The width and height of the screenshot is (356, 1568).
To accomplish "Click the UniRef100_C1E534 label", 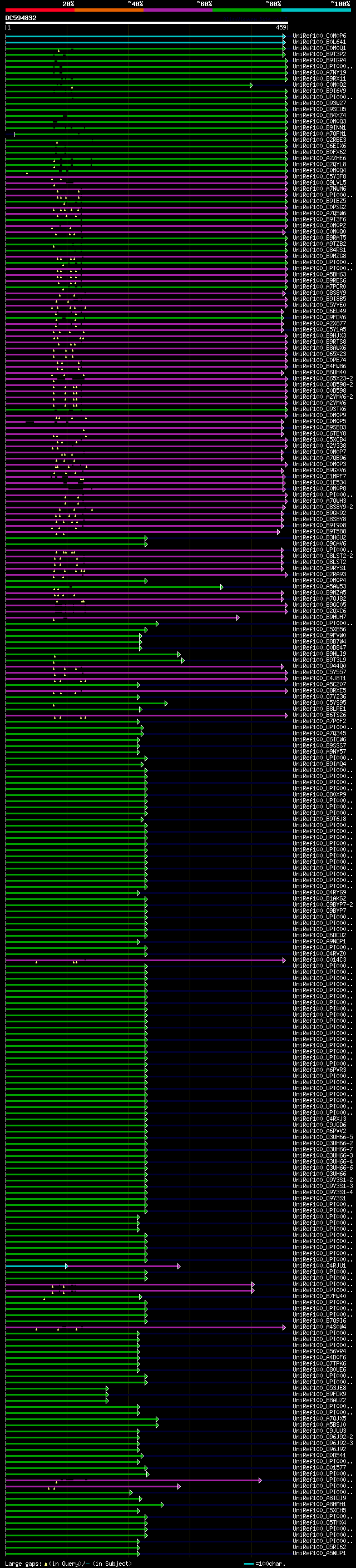I will click(319, 483).
